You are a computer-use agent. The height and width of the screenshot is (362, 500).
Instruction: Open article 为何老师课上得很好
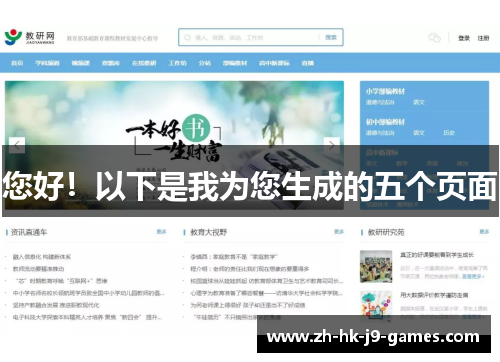point(248,305)
